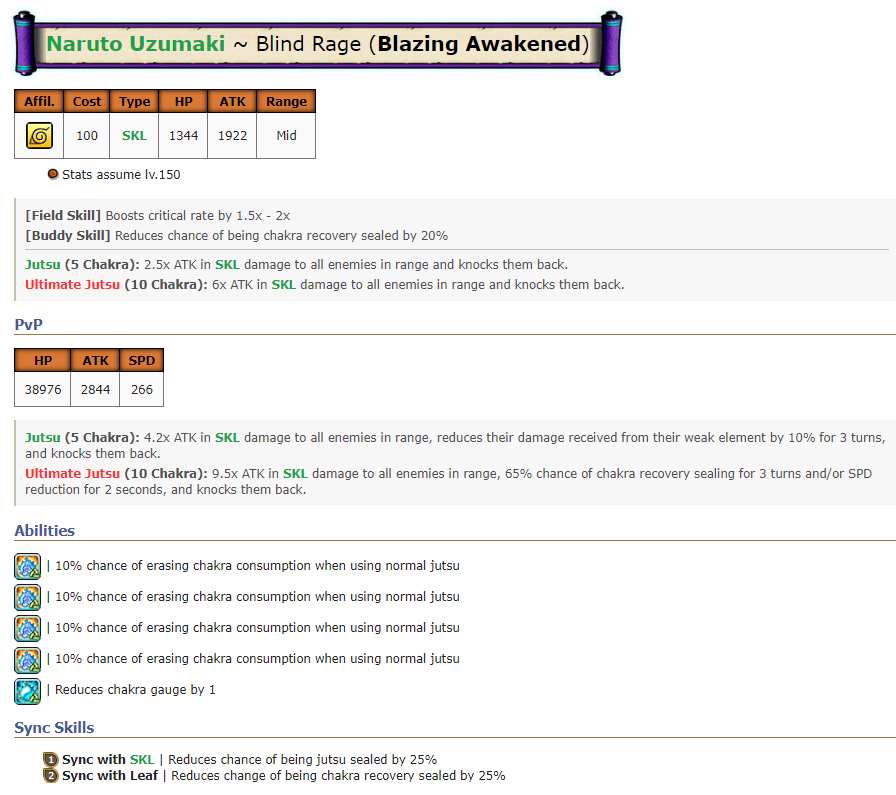Click the PvP section heading
Viewport: 896px width, 795px height.
pos(29,325)
